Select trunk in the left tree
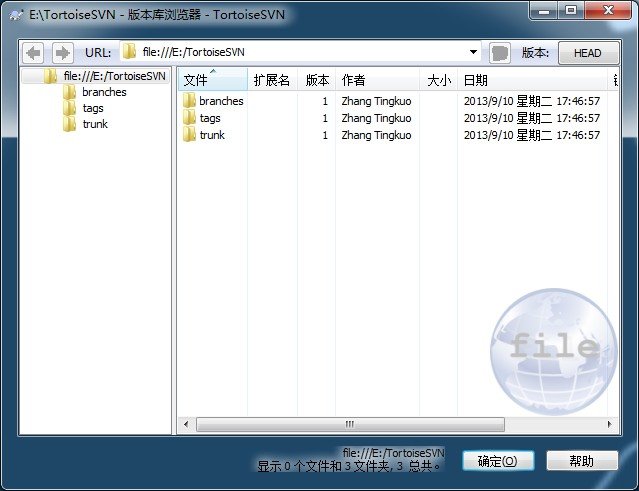 95,124
